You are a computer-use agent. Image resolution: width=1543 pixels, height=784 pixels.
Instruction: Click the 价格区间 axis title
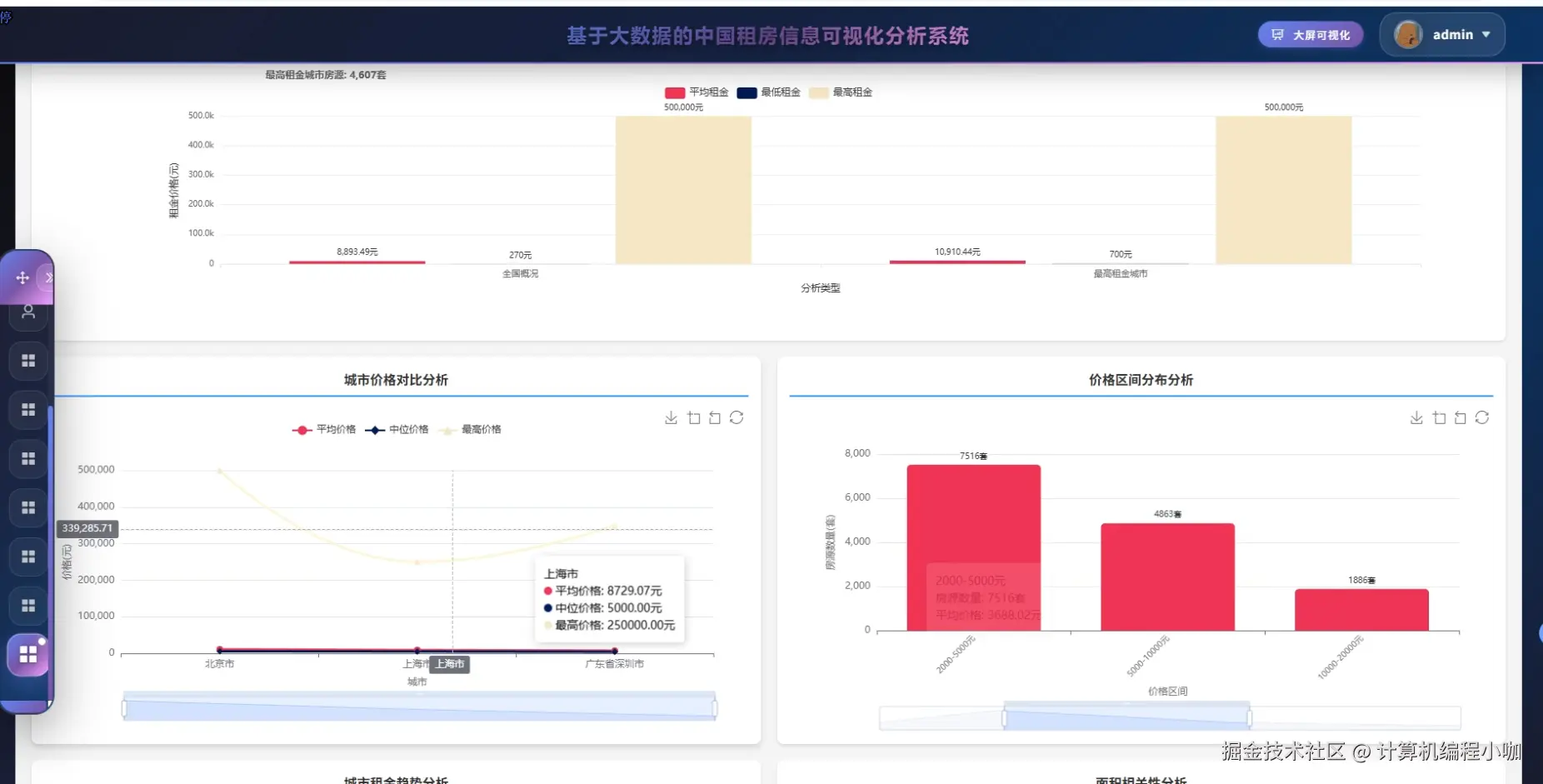pyautogui.click(x=1168, y=692)
